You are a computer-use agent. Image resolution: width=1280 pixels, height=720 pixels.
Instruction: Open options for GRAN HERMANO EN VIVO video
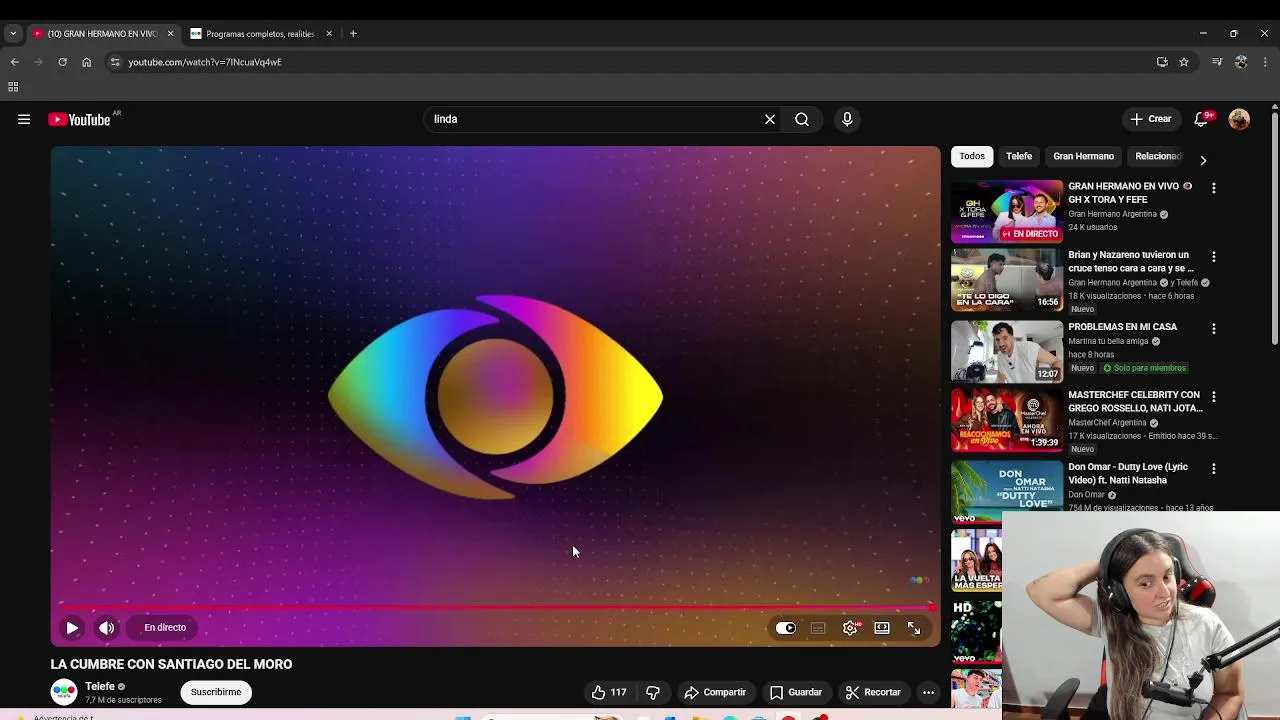tap(1213, 188)
